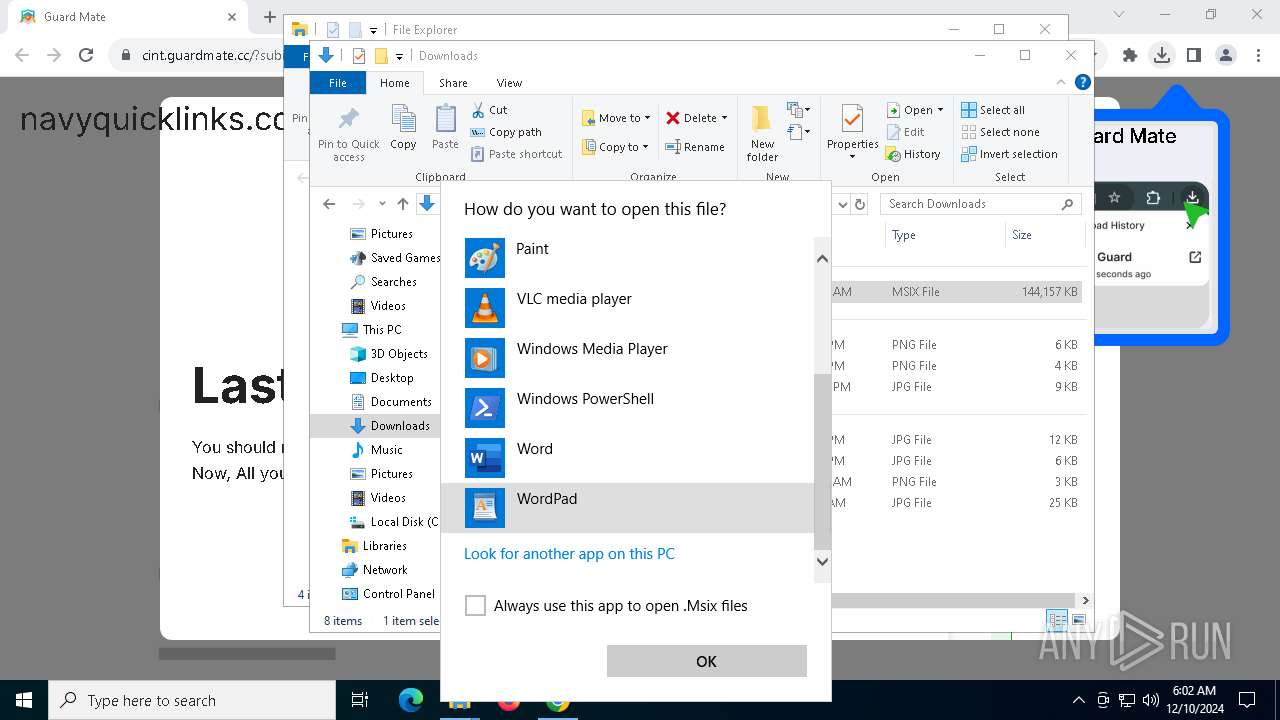Open Chrome downloads icon in toolbar

tap(1161, 55)
